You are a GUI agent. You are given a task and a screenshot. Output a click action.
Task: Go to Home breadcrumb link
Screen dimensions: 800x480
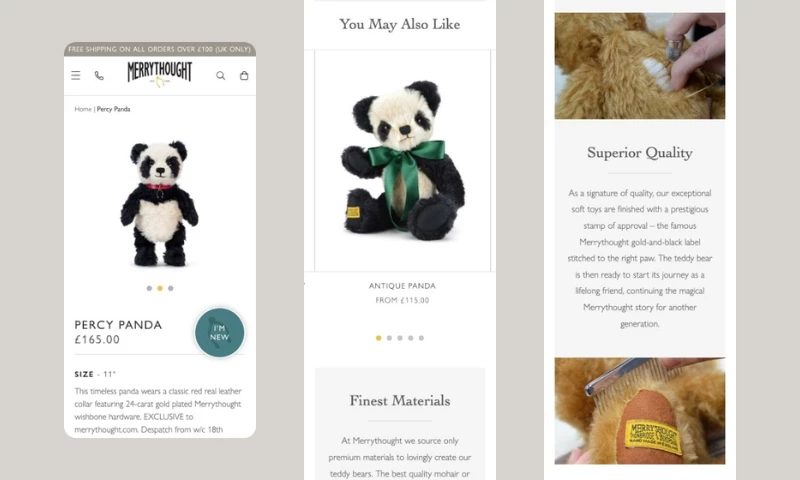pos(83,109)
